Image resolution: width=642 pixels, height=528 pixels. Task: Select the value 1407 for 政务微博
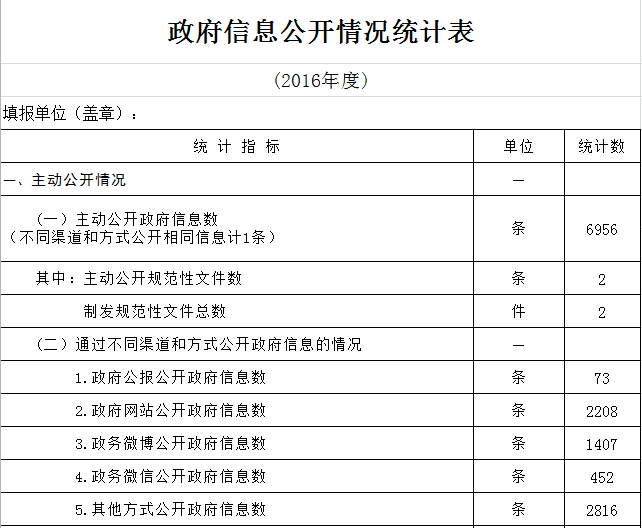click(602, 444)
